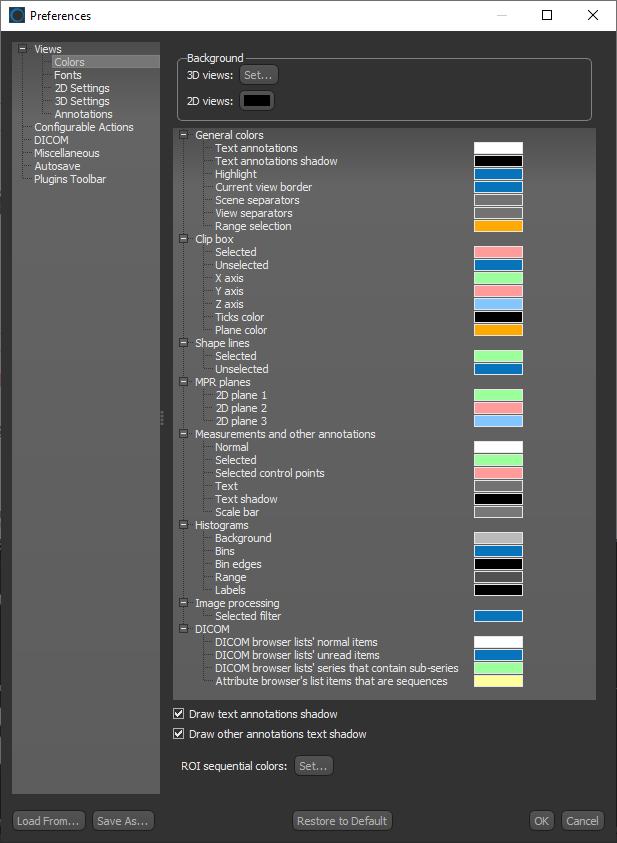Viewport: 617px width, 843px height.
Task: Click Restore to Default button
Action: pos(342,821)
